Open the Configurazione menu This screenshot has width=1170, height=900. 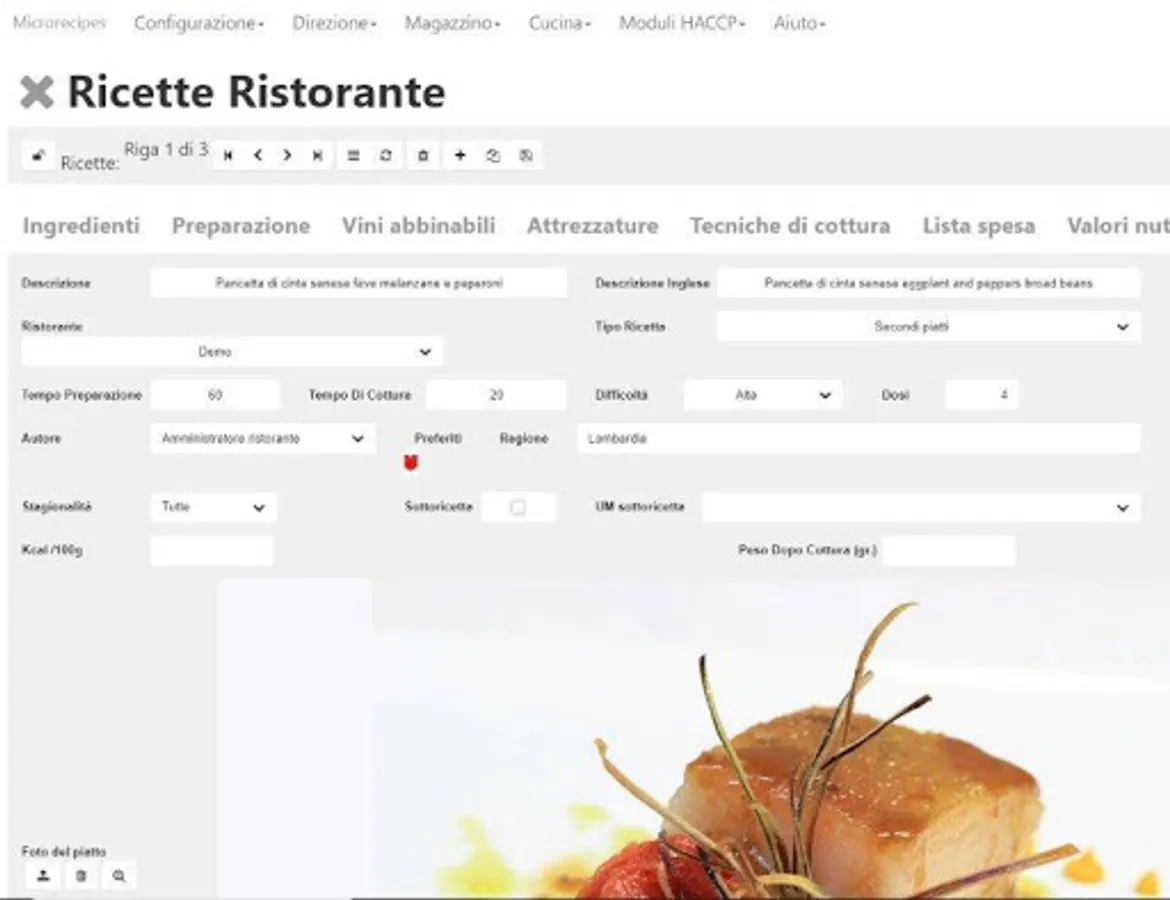198,23
